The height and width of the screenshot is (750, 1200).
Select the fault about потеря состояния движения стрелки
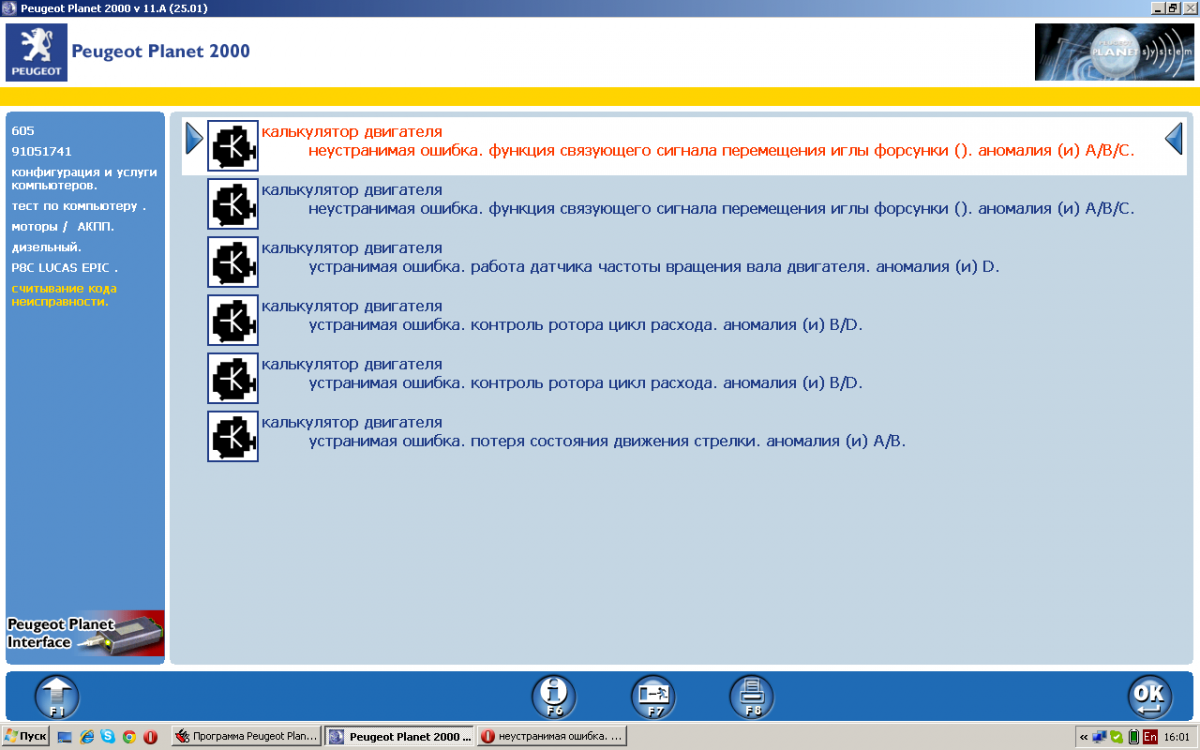coord(606,441)
